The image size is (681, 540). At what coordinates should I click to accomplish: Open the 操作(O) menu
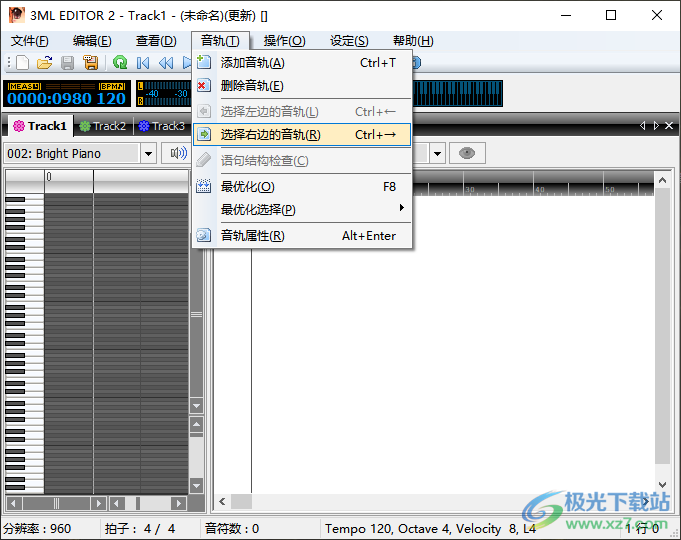[x=284, y=41]
